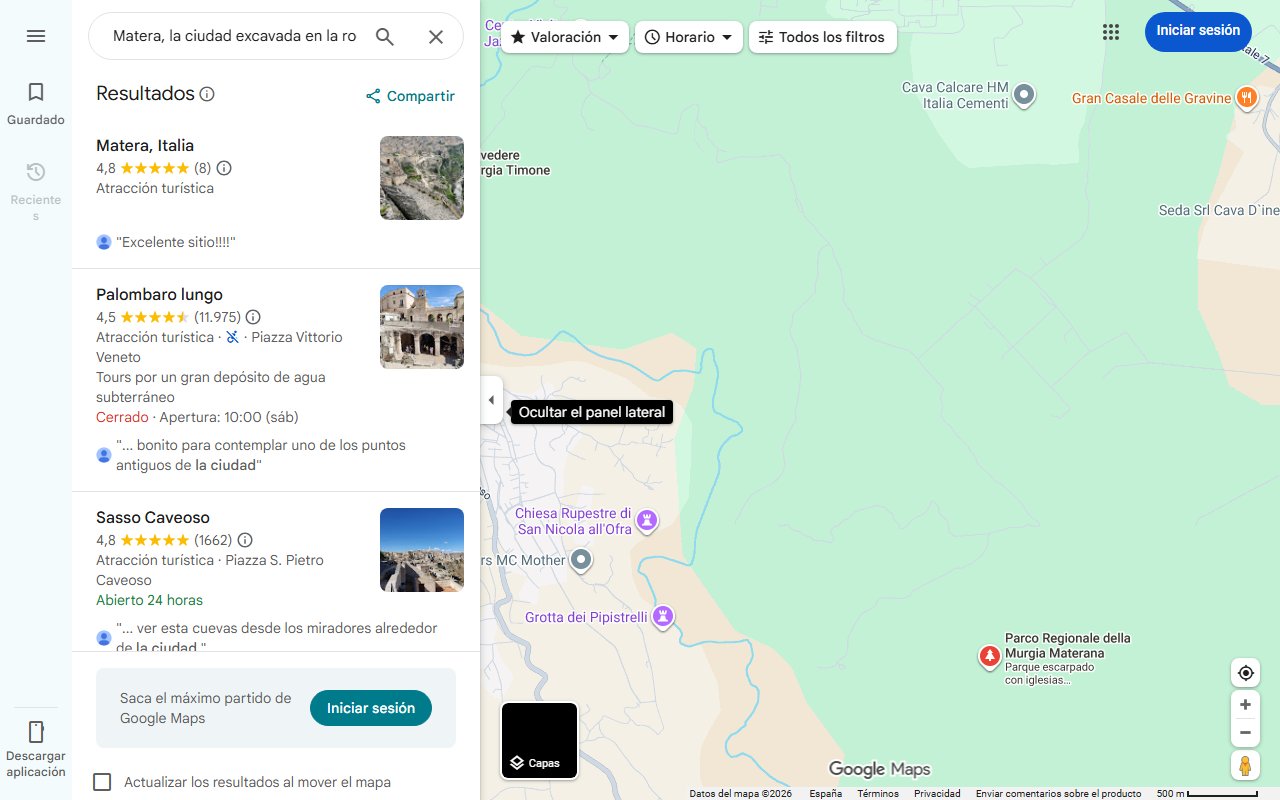Zoom in with the plus control

(1245, 704)
